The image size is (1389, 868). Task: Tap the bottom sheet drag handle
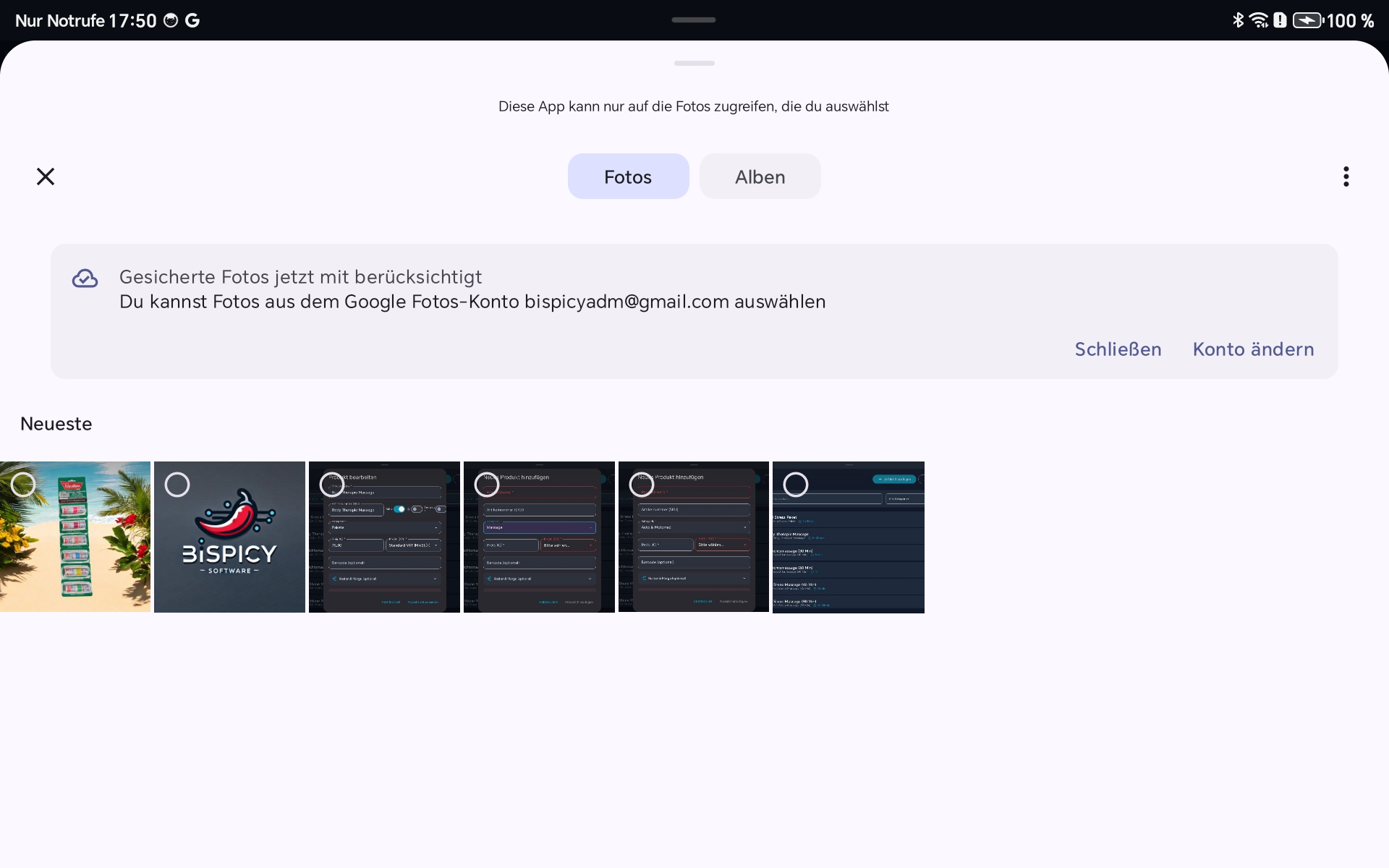tap(694, 64)
